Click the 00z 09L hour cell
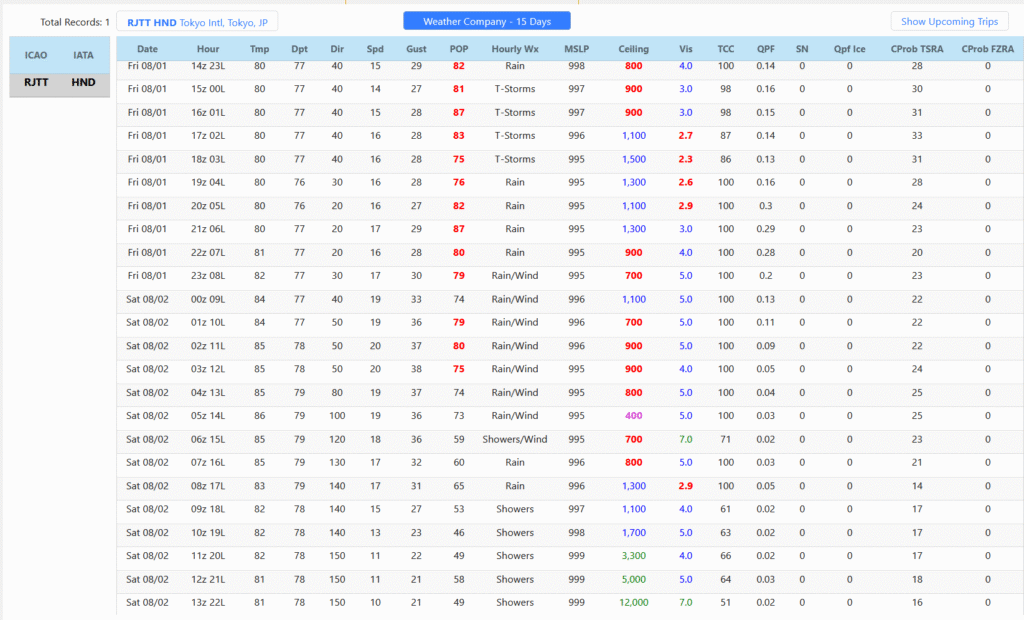This screenshot has height=620, width=1024. point(208,299)
